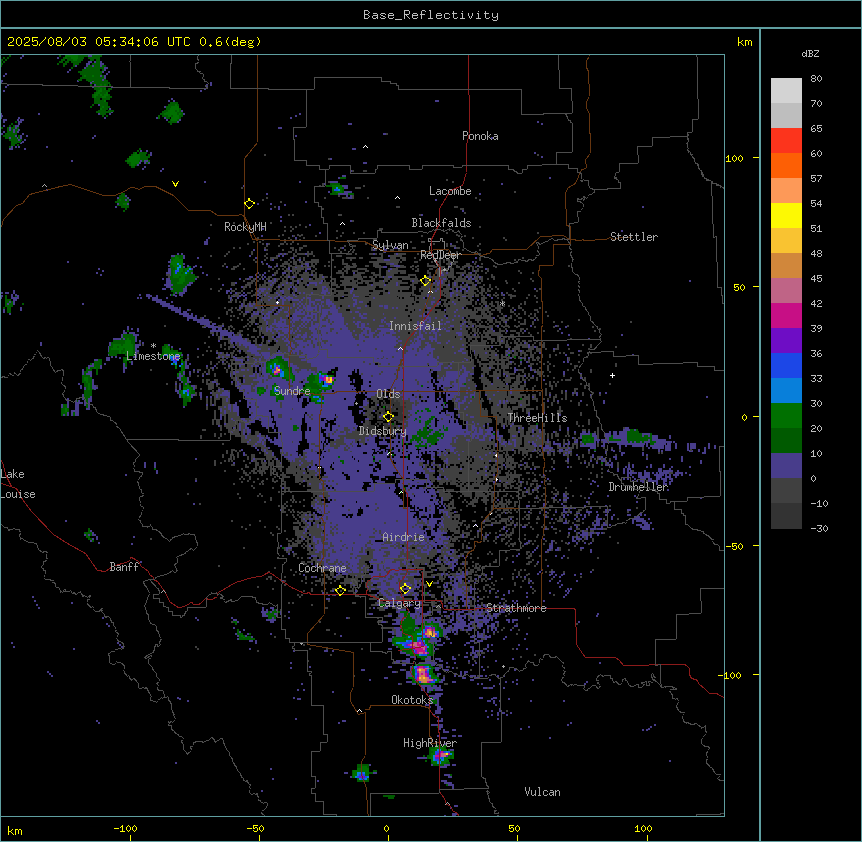The height and width of the screenshot is (842, 862).
Task: Click the -30 value on the dBZ scale
Action: point(819,528)
